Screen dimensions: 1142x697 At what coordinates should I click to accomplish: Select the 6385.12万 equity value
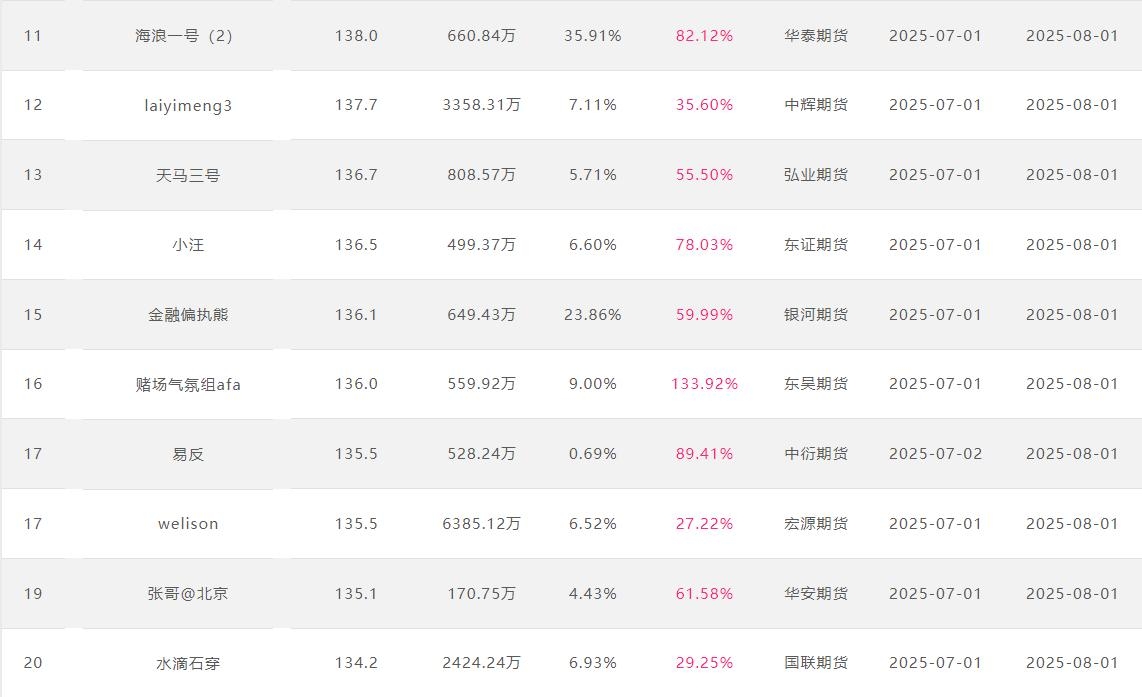coord(481,524)
